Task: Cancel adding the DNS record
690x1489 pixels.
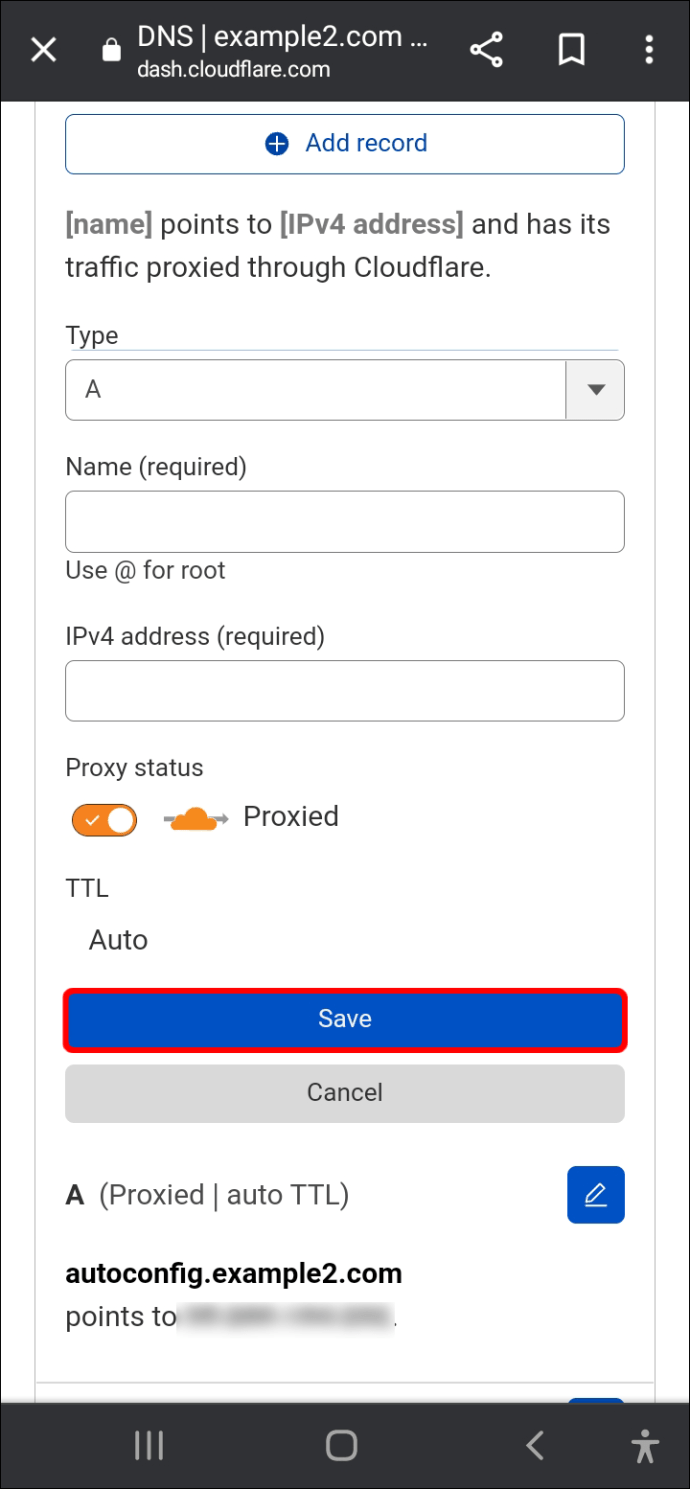Action: [345, 1093]
